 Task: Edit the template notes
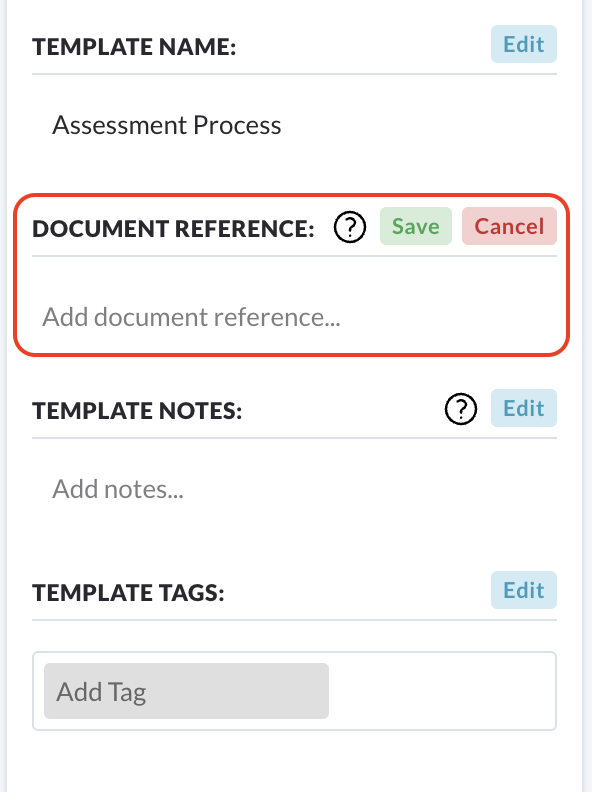click(524, 408)
